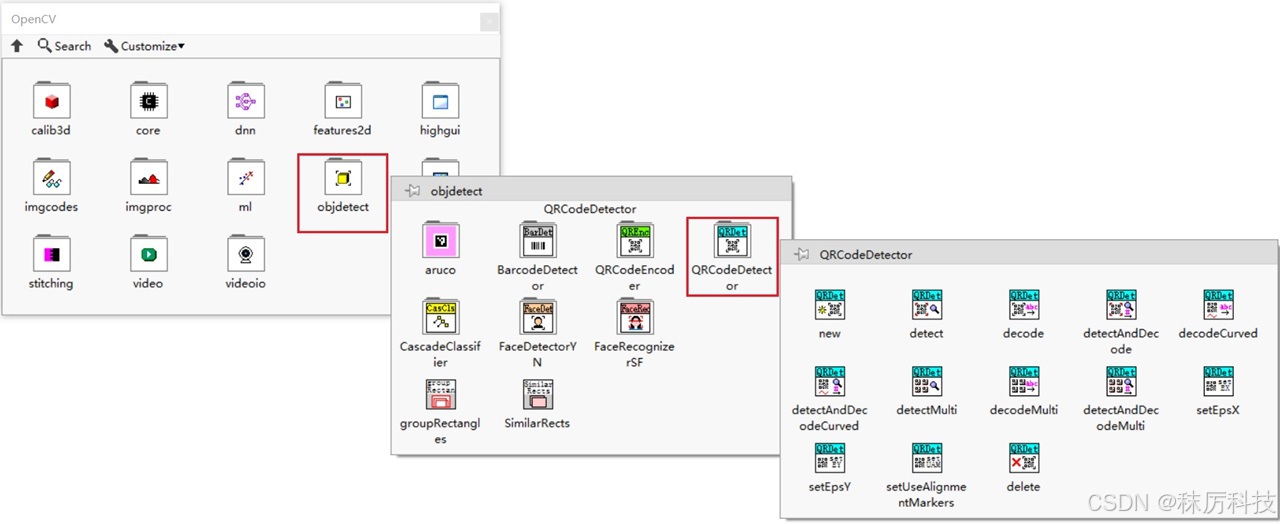
Task: Open the imgcodes palette folder
Action: pyautogui.click(x=52, y=178)
